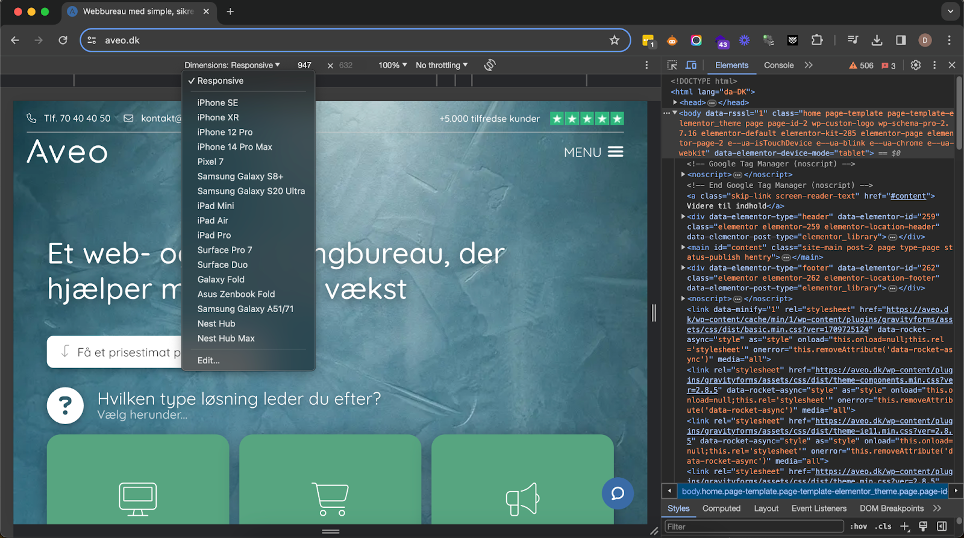964x538 pixels.
Task: Open DOM Breakpoints subtab
Action: pyautogui.click(x=891, y=508)
